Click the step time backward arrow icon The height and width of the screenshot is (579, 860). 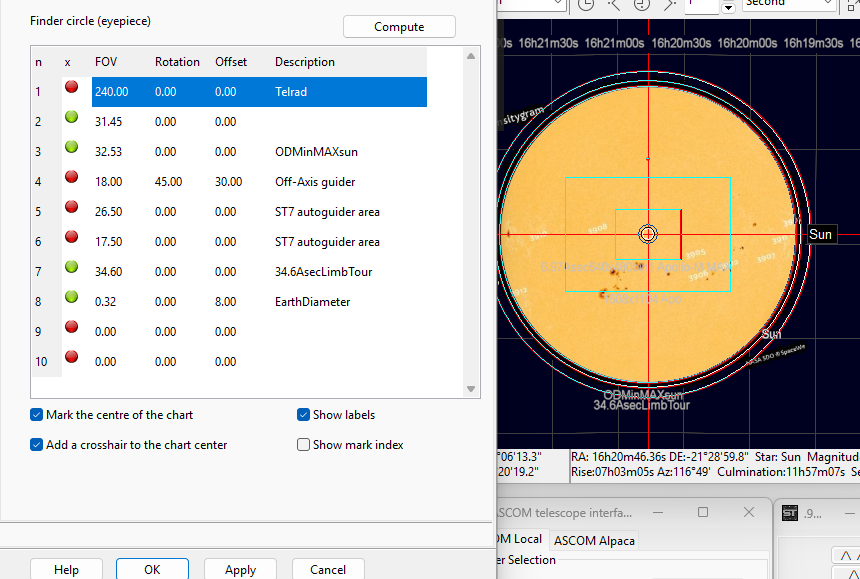(x=614, y=4)
